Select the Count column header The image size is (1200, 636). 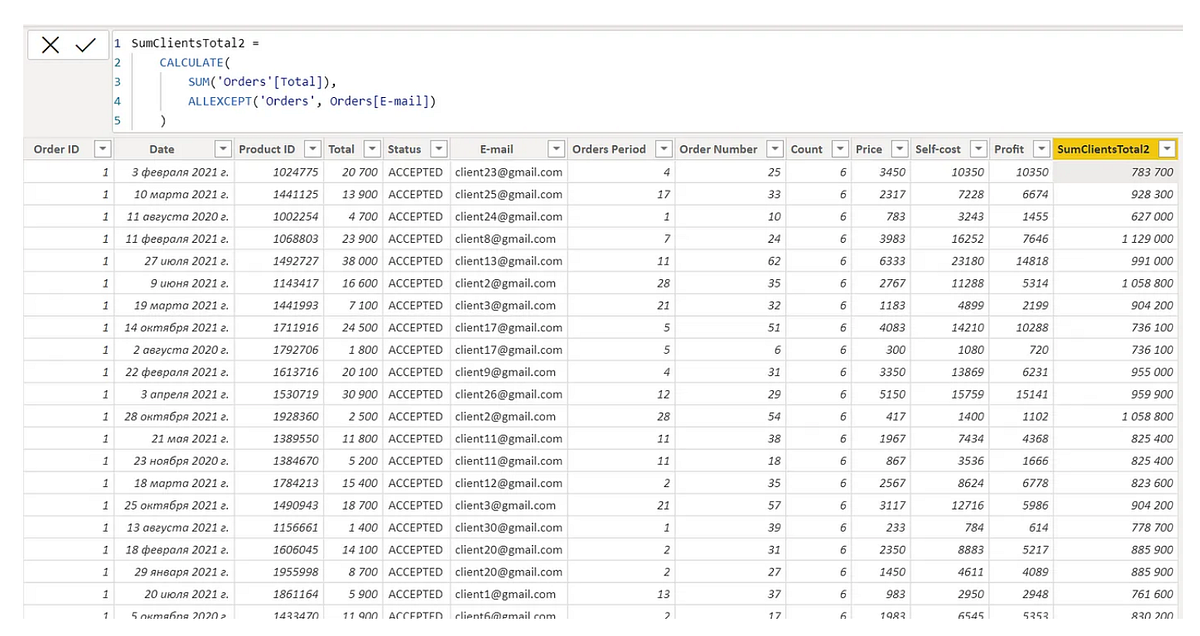pos(806,148)
